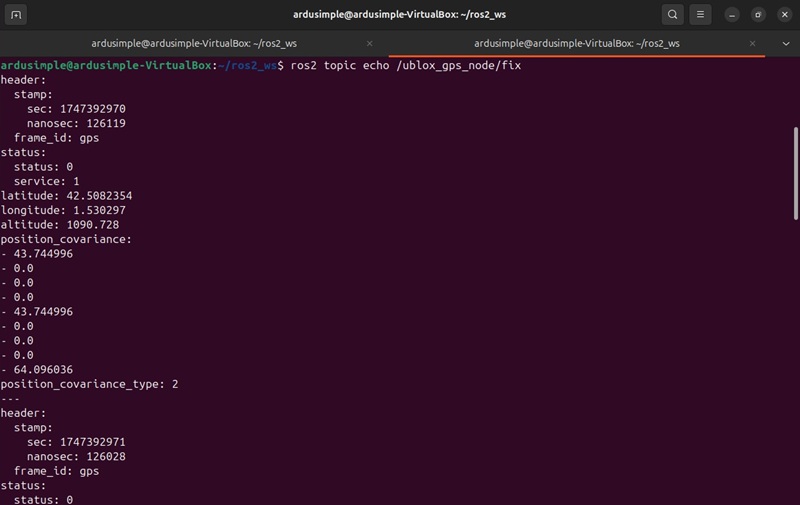Minimize the terminal window
Screen dimensions: 800x505
click(733, 15)
